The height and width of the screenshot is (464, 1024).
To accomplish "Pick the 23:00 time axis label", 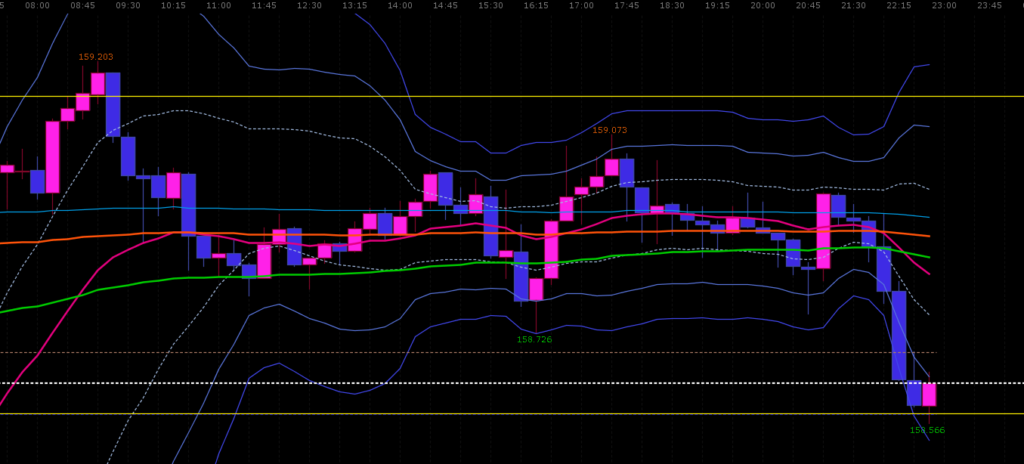I will point(944,5).
